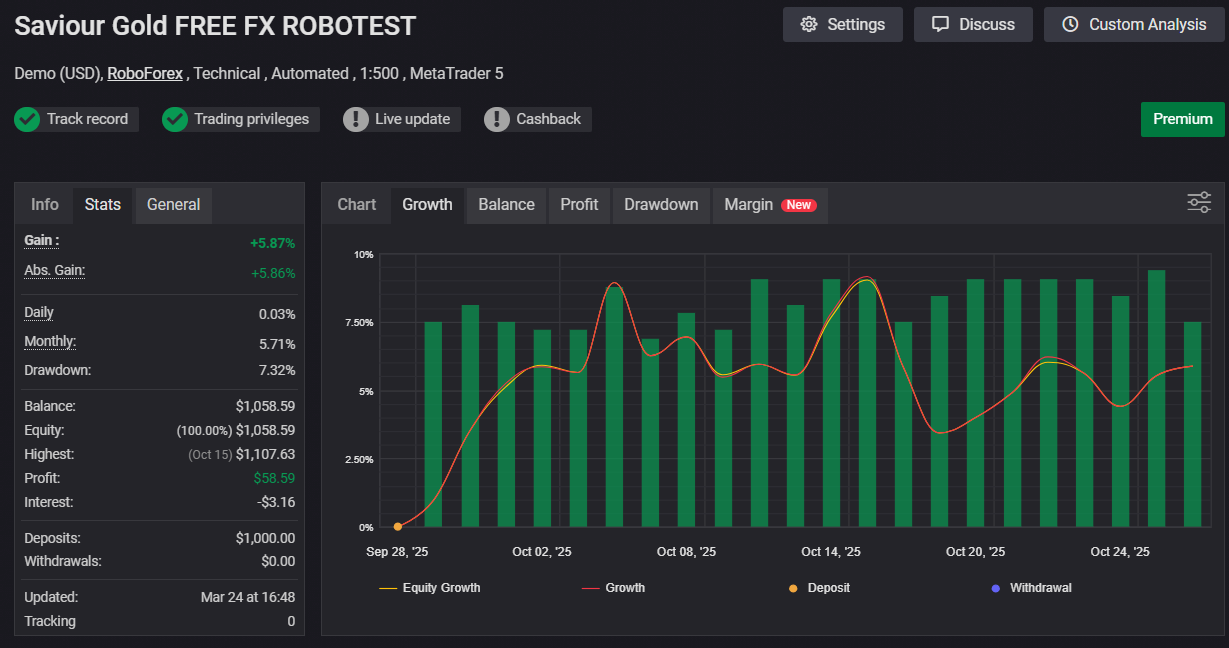Screen dimensions: 1229x648
Task: Click the Live update warning icon
Action: point(356,120)
